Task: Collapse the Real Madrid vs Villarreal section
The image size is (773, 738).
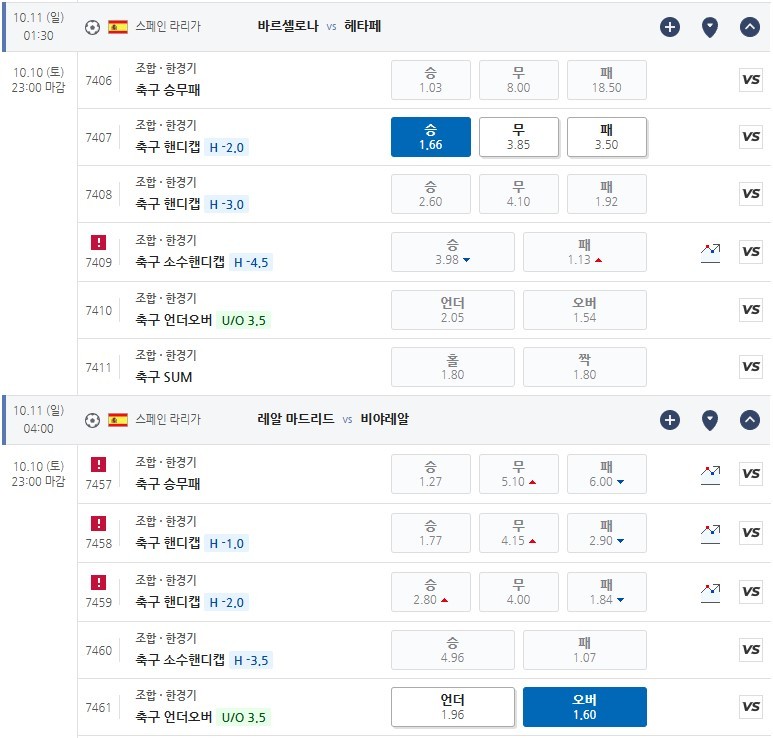Action: click(x=749, y=420)
